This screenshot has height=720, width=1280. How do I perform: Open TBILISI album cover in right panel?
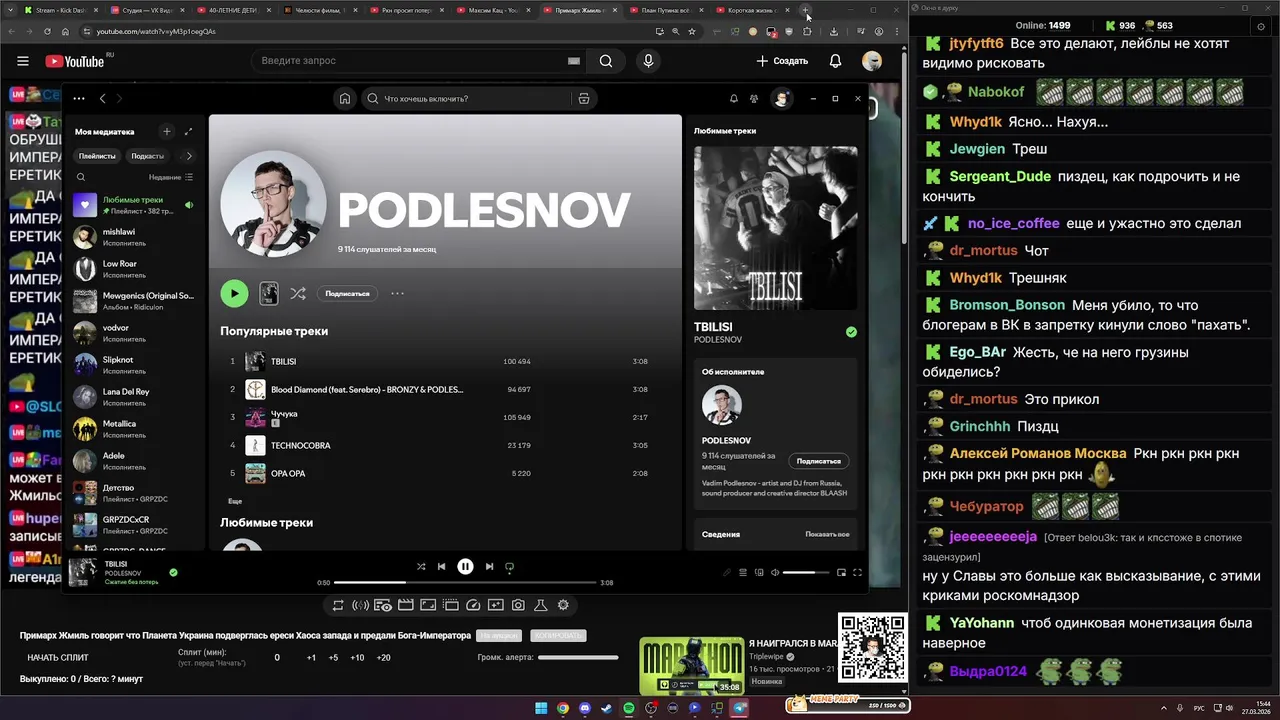click(776, 228)
